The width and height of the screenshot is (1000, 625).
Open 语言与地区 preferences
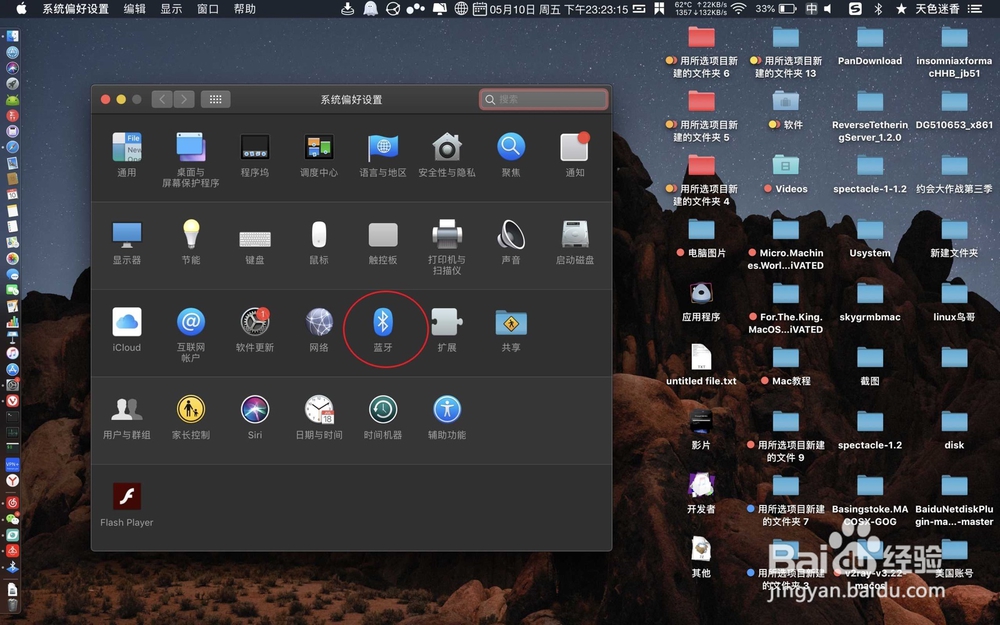pos(383,147)
